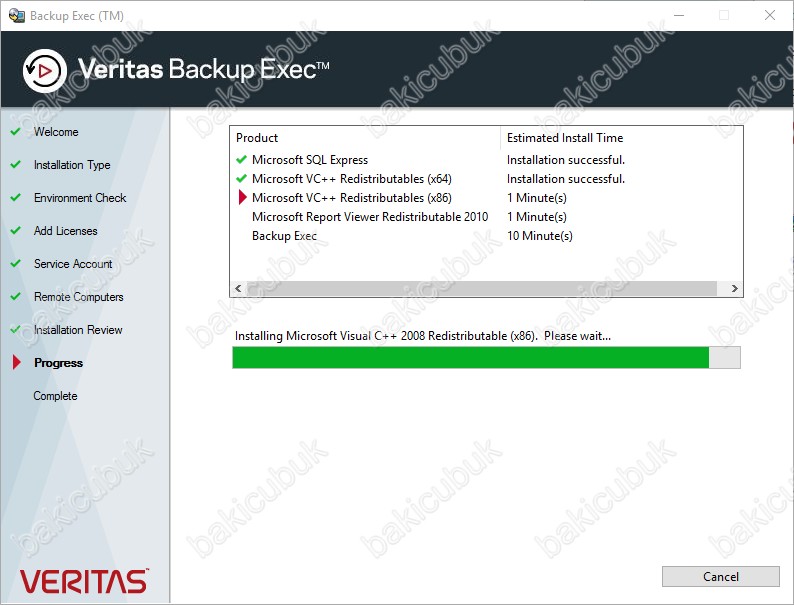The width and height of the screenshot is (794, 605).
Task: Click the Cancel button
Action: [721, 576]
